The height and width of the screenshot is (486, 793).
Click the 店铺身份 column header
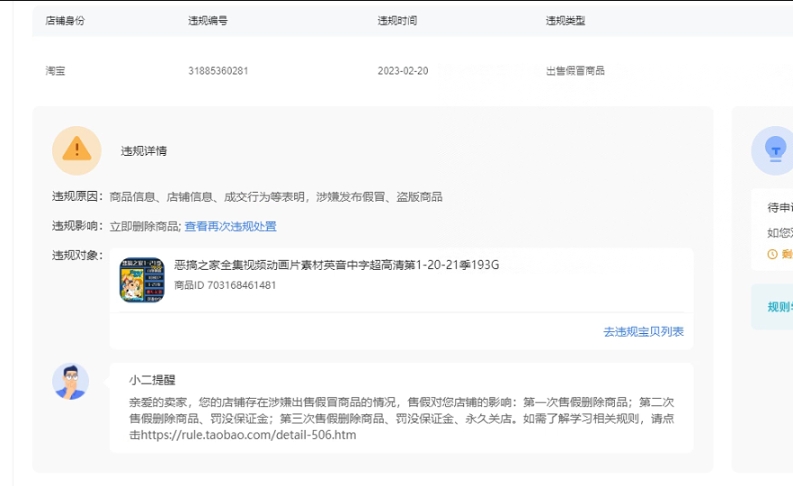coord(65,20)
